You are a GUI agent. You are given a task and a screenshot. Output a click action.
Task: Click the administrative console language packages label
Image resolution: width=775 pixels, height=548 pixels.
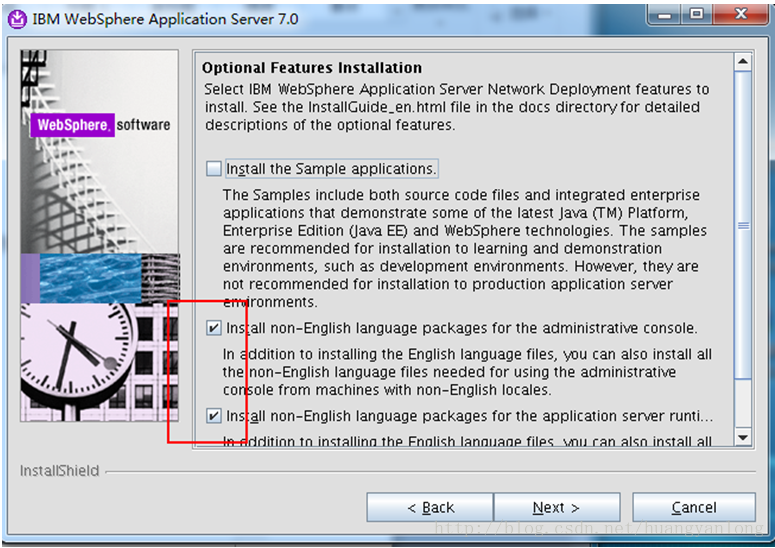(462, 328)
